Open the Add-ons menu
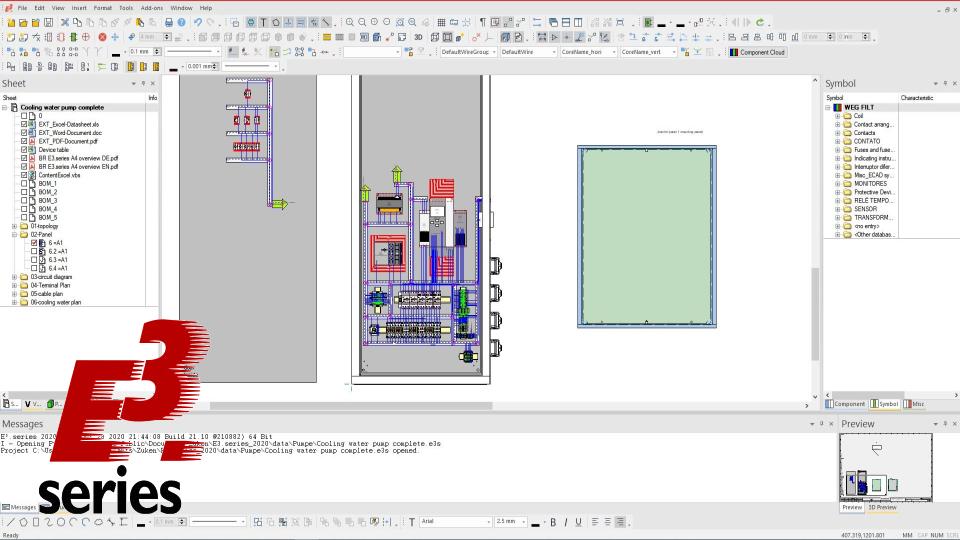The height and width of the screenshot is (540, 960). click(152, 8)
